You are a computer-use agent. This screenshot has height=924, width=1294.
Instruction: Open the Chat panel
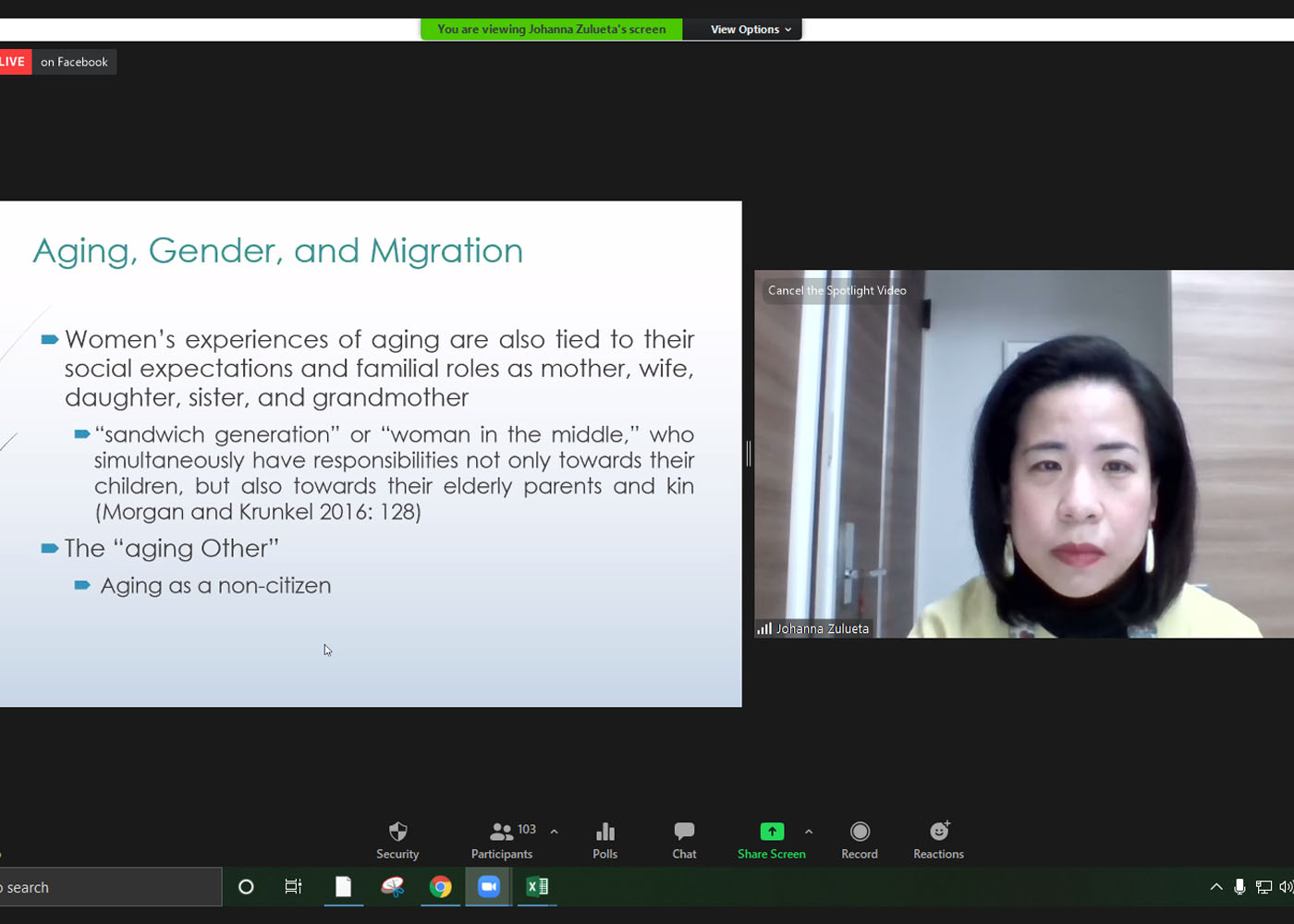click(684, 840)
